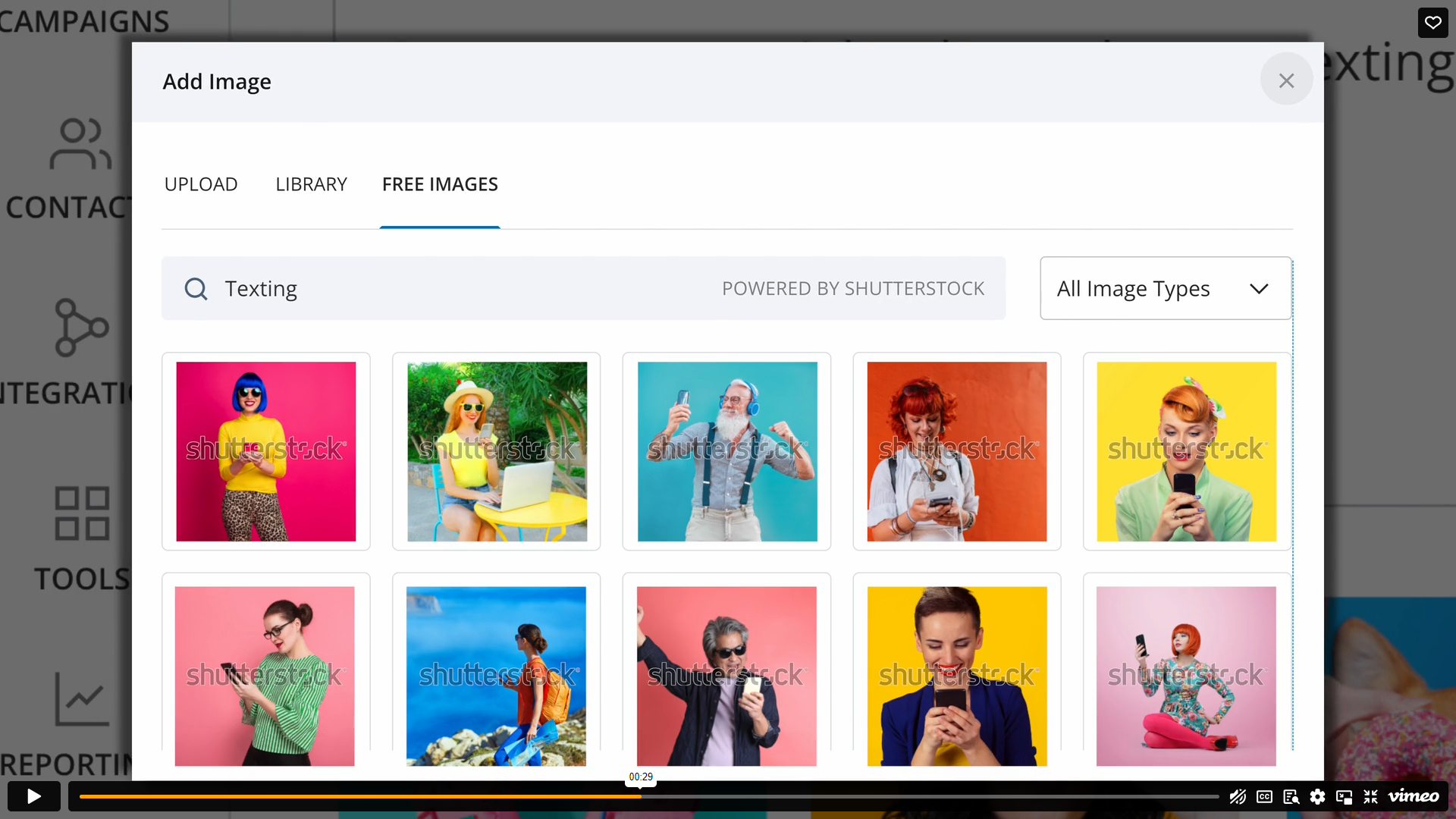Toggle closed captions CC button
Viewport: 1456px width, 819px height.
coord(1264,796)
